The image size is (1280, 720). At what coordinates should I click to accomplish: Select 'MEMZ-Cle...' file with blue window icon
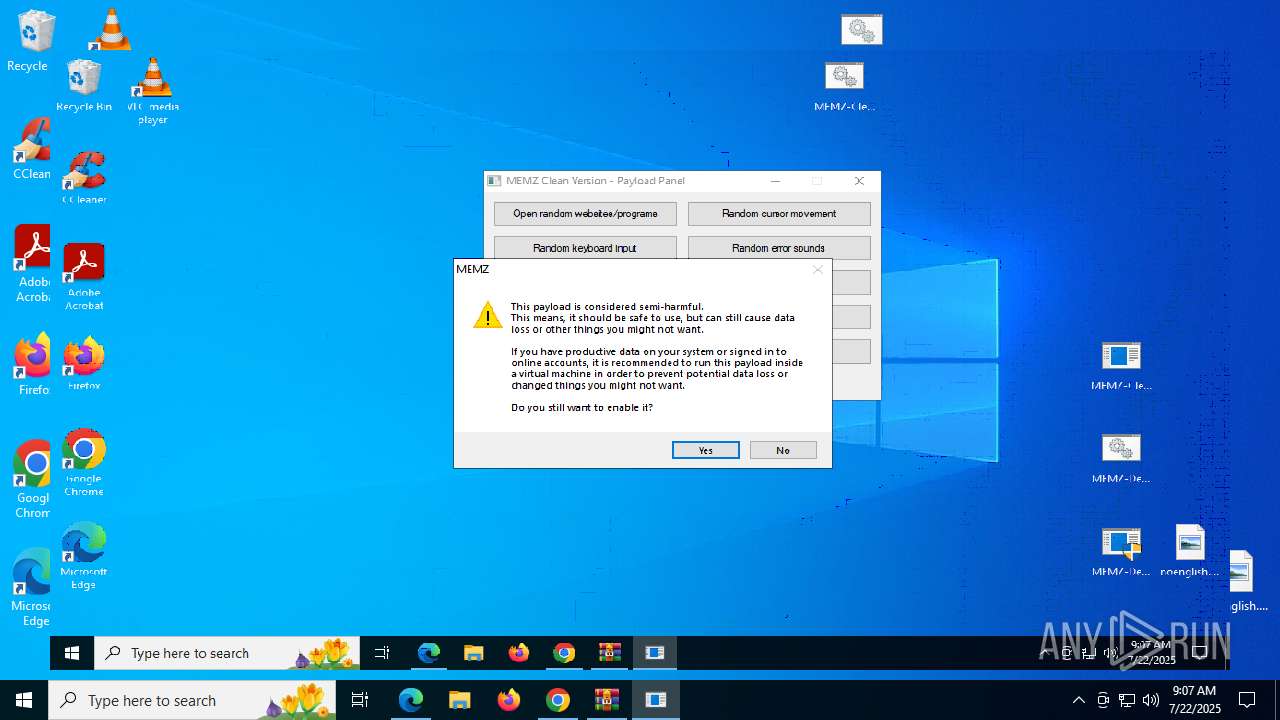point(1121,366)
